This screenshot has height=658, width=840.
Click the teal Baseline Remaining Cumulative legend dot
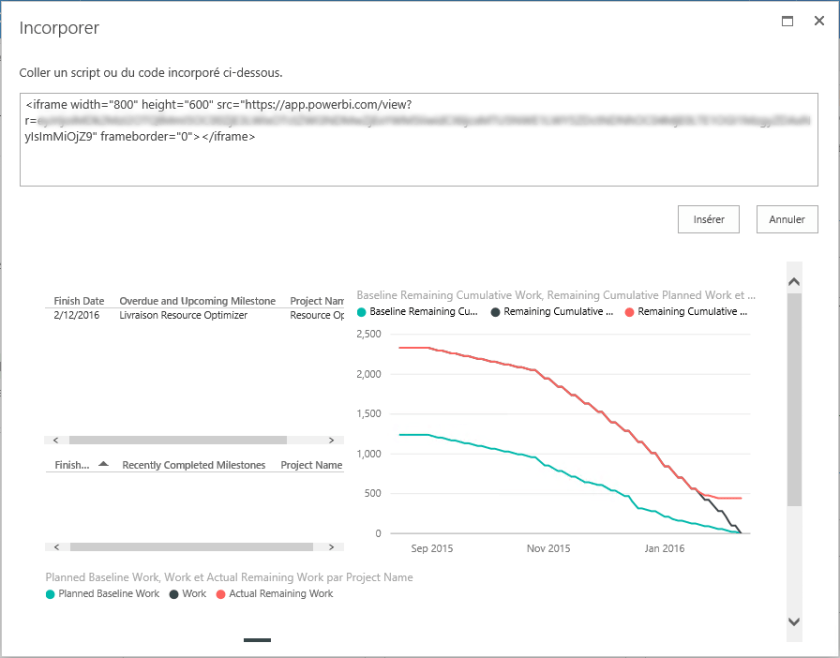click(362, 312)
